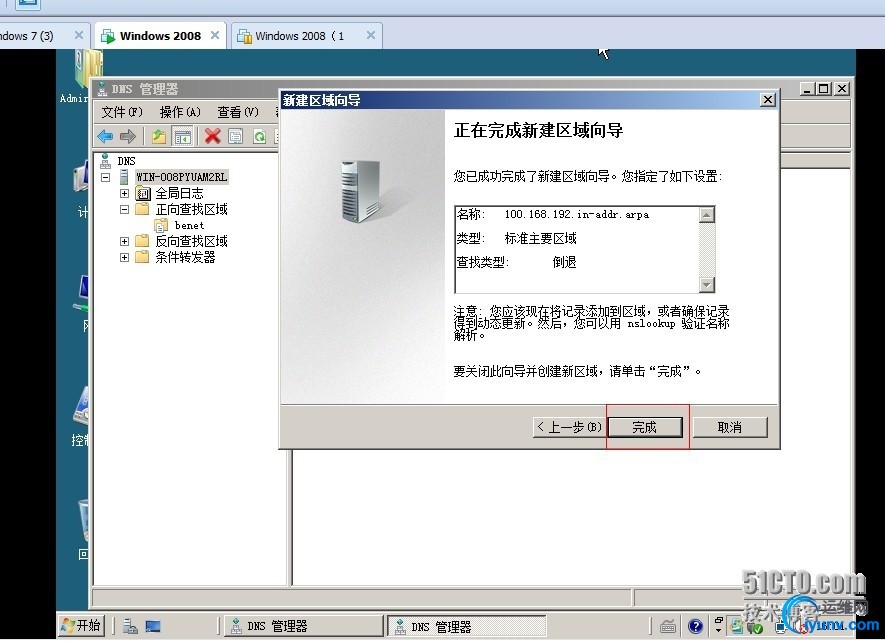885x641 pixels.
Task: Click the 标准主要区域 type text
Action: [540, 239]
